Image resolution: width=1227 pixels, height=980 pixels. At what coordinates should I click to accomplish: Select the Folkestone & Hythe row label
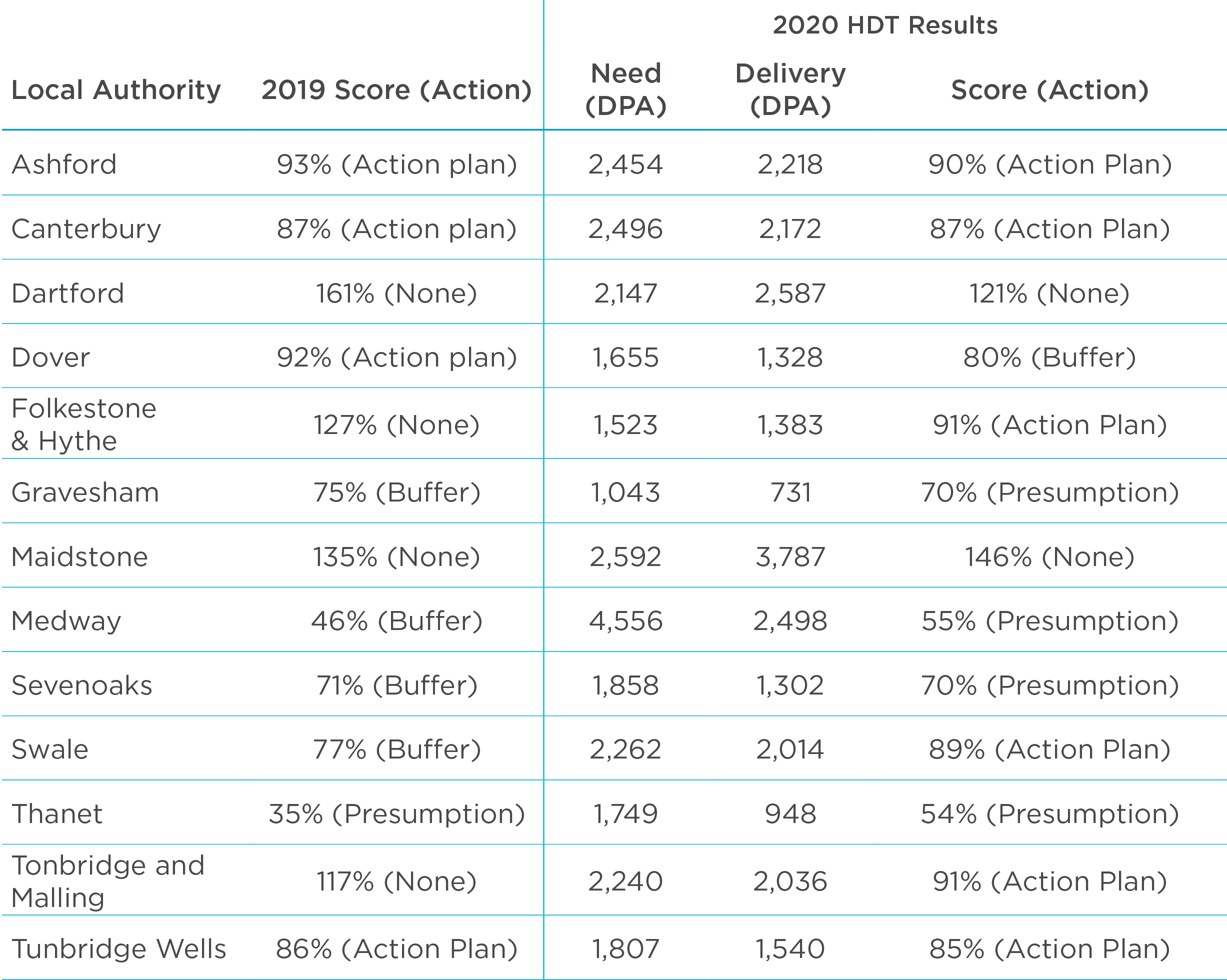83,424
